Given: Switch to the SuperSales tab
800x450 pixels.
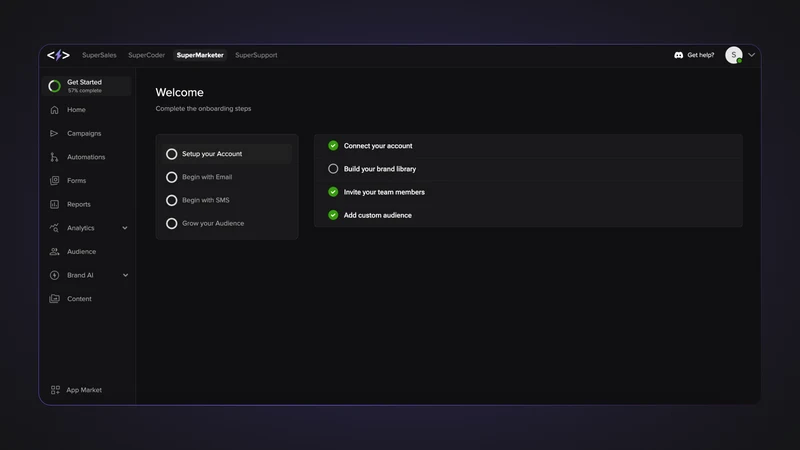Looking at the screenshot, I should [x=99, y=55].
